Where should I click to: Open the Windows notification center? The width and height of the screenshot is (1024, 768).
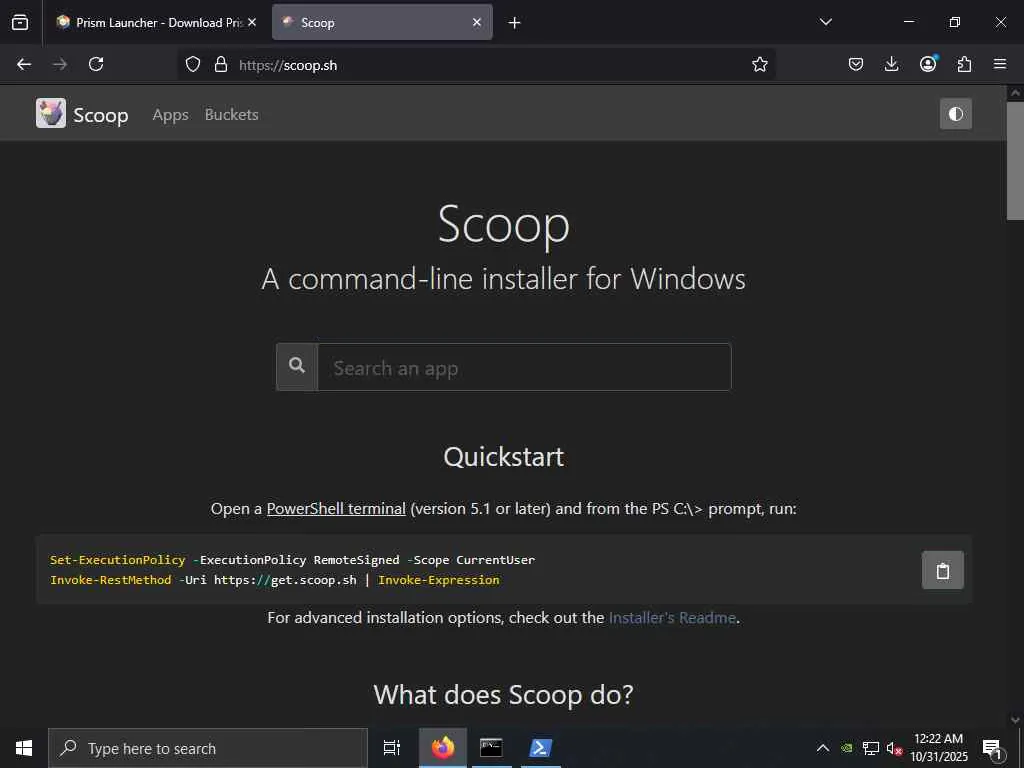[993, 749]
